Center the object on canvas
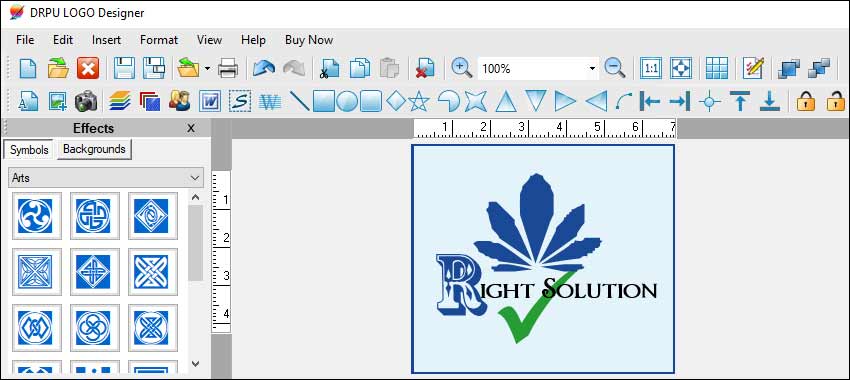 point(710,101)
